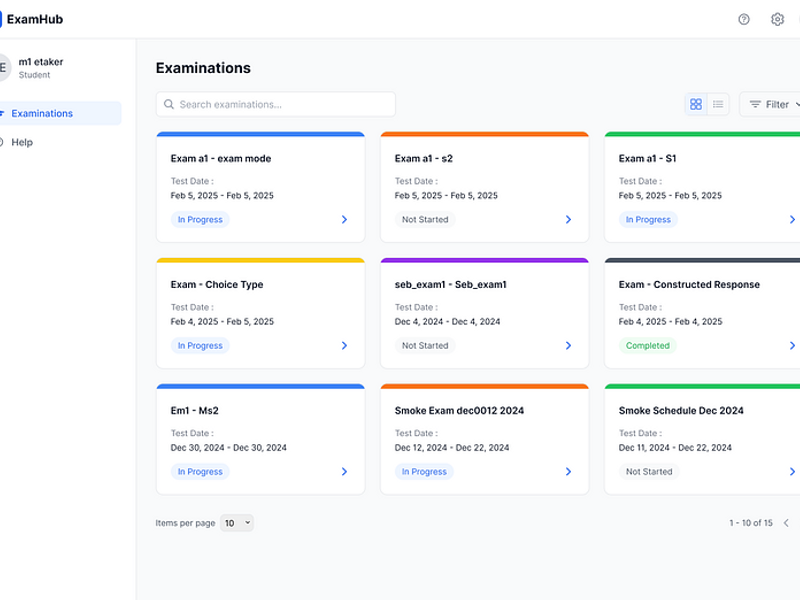Click In Progress badge on Exam - Choice Type
The height and width of the screenshot is (600, 800).
click(200, 345)
